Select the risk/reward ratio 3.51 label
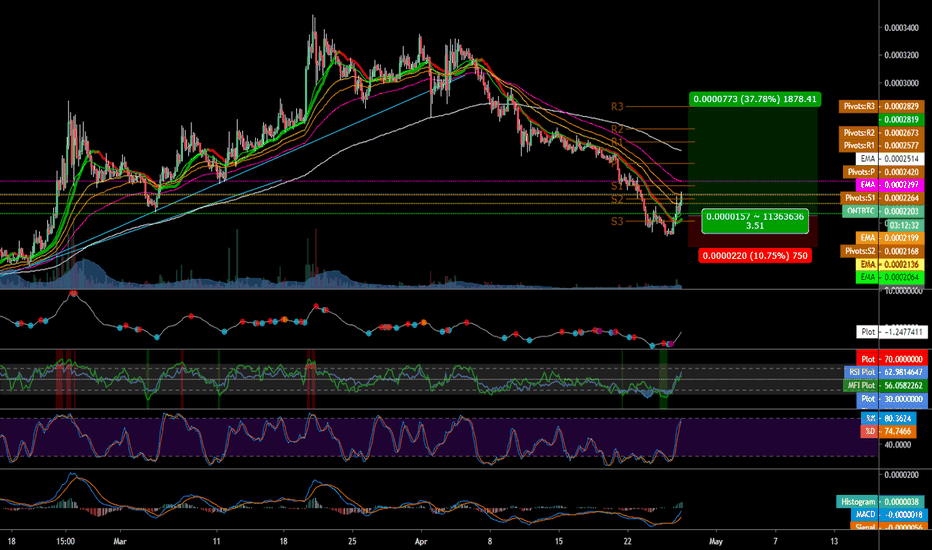 pos(755,221)
